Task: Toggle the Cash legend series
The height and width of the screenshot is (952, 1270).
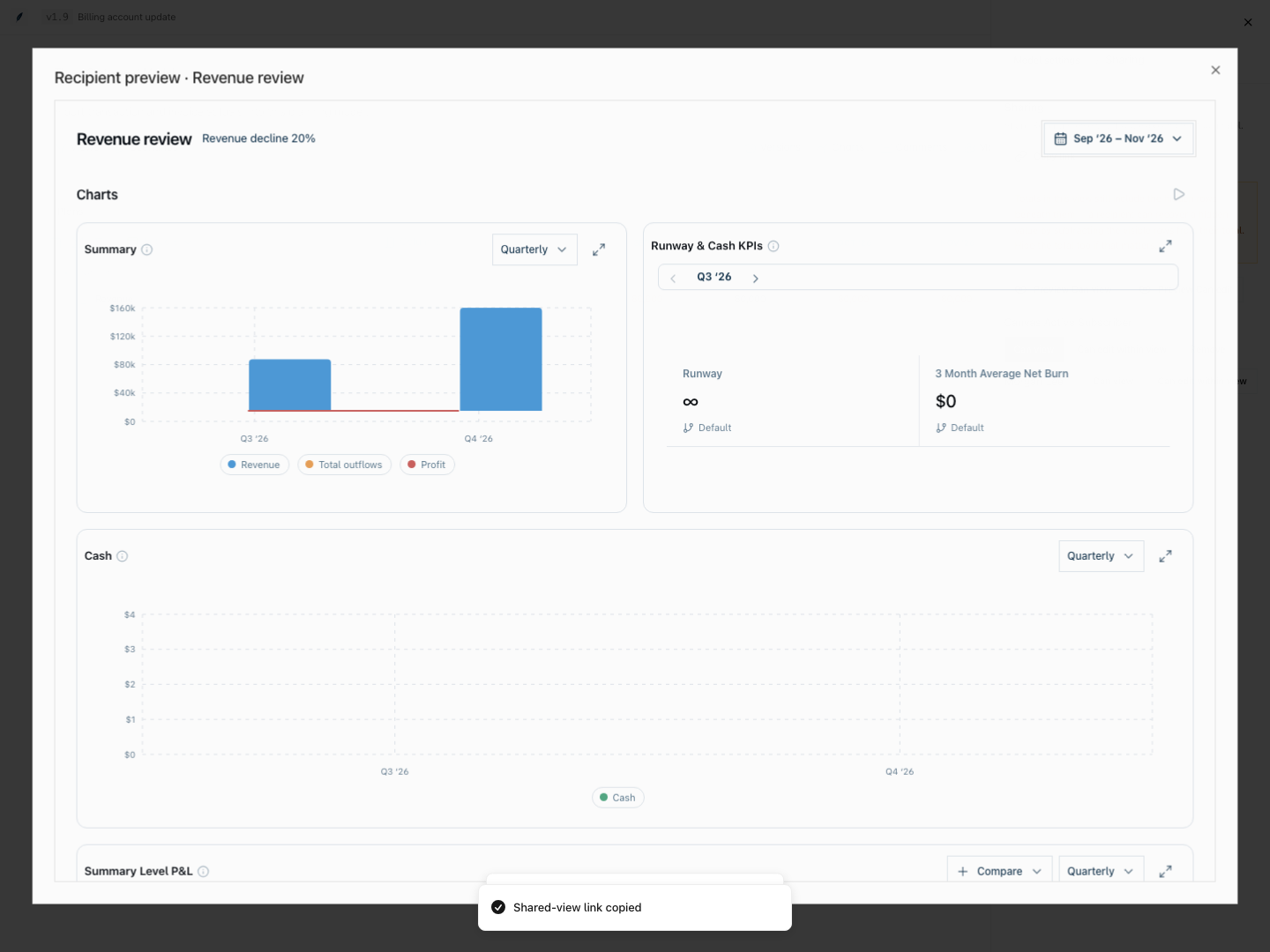Action: (x=617, y=798)
